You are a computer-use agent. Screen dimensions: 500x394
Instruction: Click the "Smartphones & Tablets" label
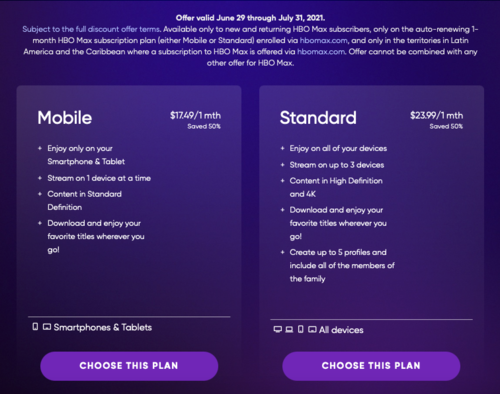coord(103,327)
